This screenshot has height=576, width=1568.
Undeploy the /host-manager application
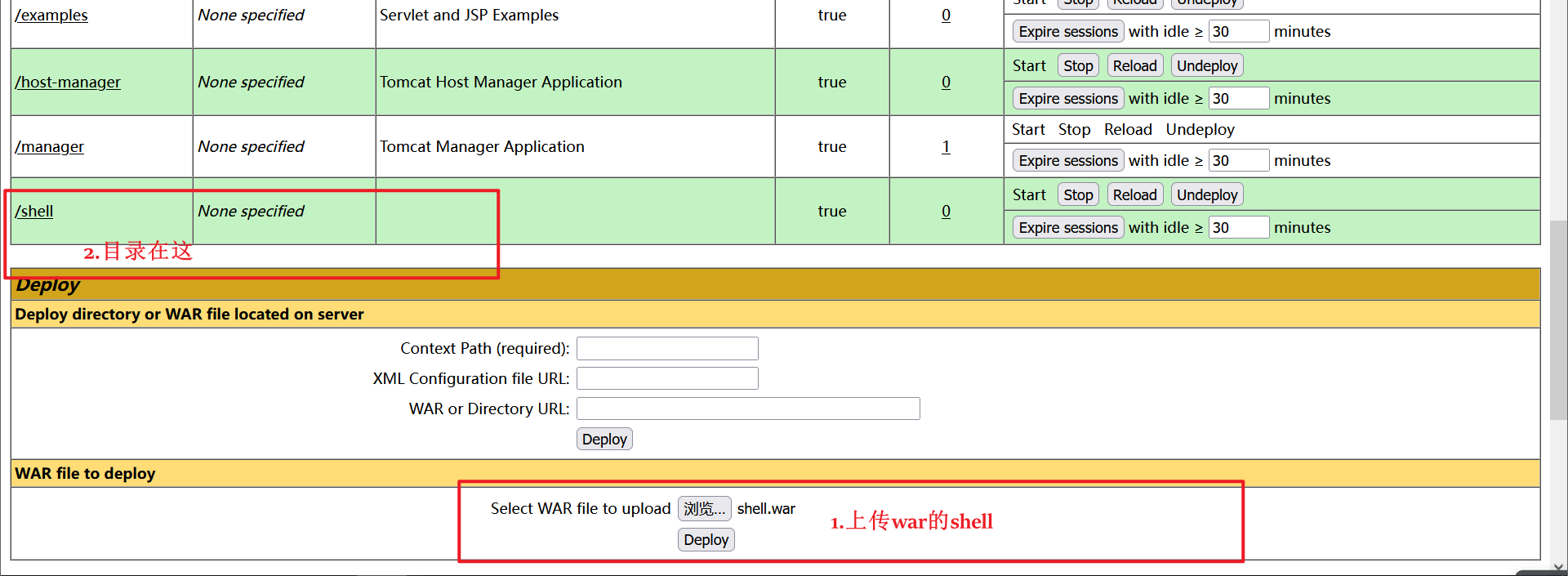click(x=1207, y=66)
